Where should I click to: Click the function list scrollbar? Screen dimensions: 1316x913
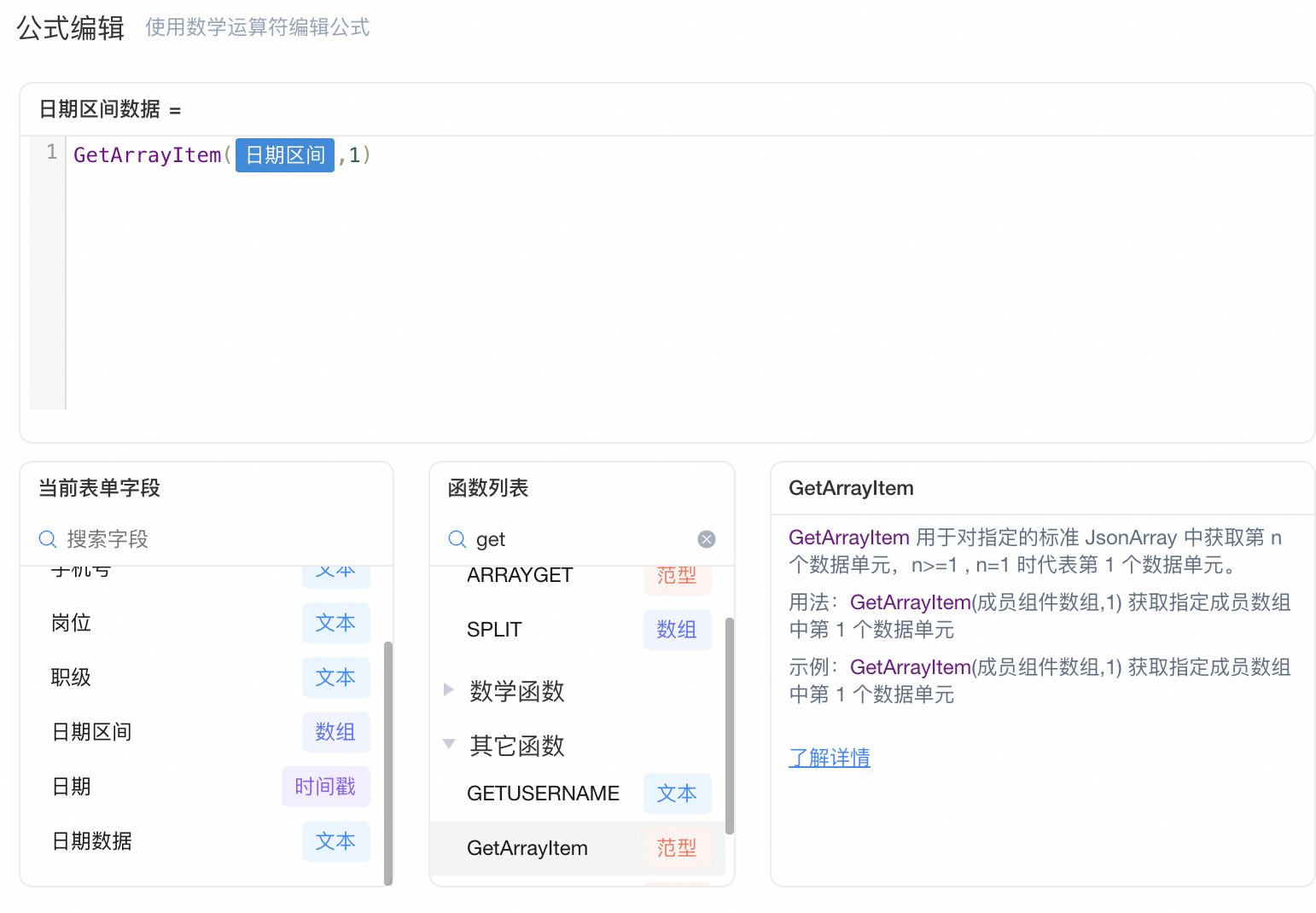[730, 725]
